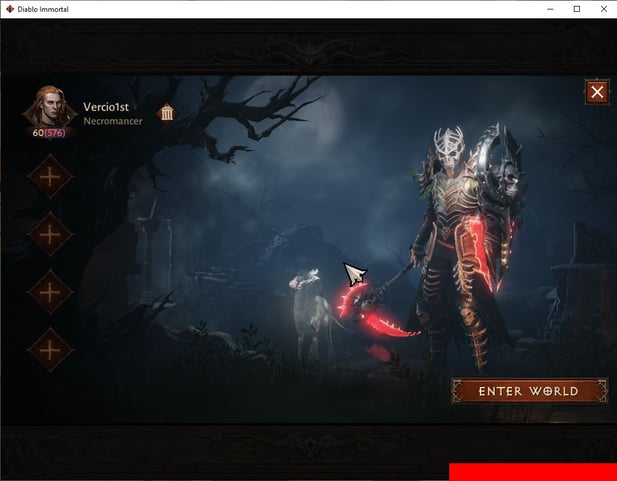Select the Vercio1st character portrait
The width and height of the screenshot is (617, 481).
(x=49, y=106)
